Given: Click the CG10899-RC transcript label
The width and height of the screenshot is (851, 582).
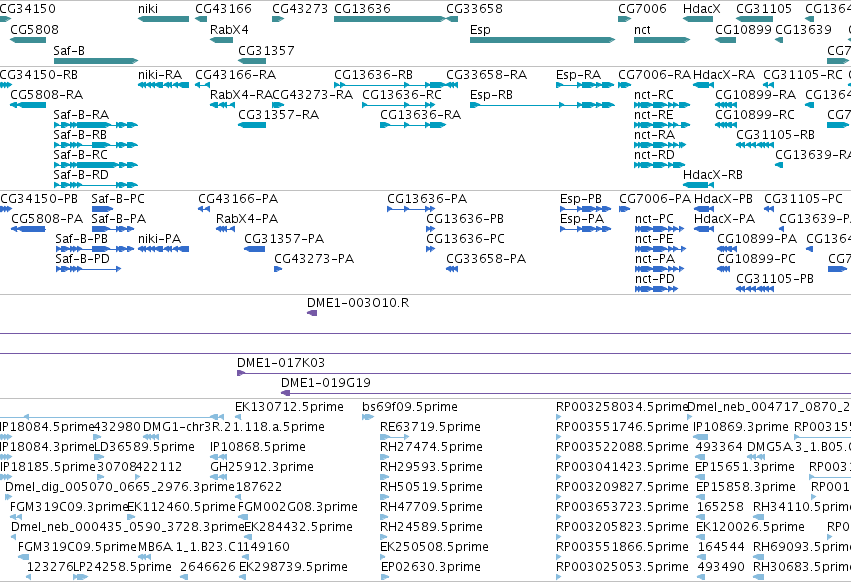Looking at the screenshot, I should pos(755,115).
